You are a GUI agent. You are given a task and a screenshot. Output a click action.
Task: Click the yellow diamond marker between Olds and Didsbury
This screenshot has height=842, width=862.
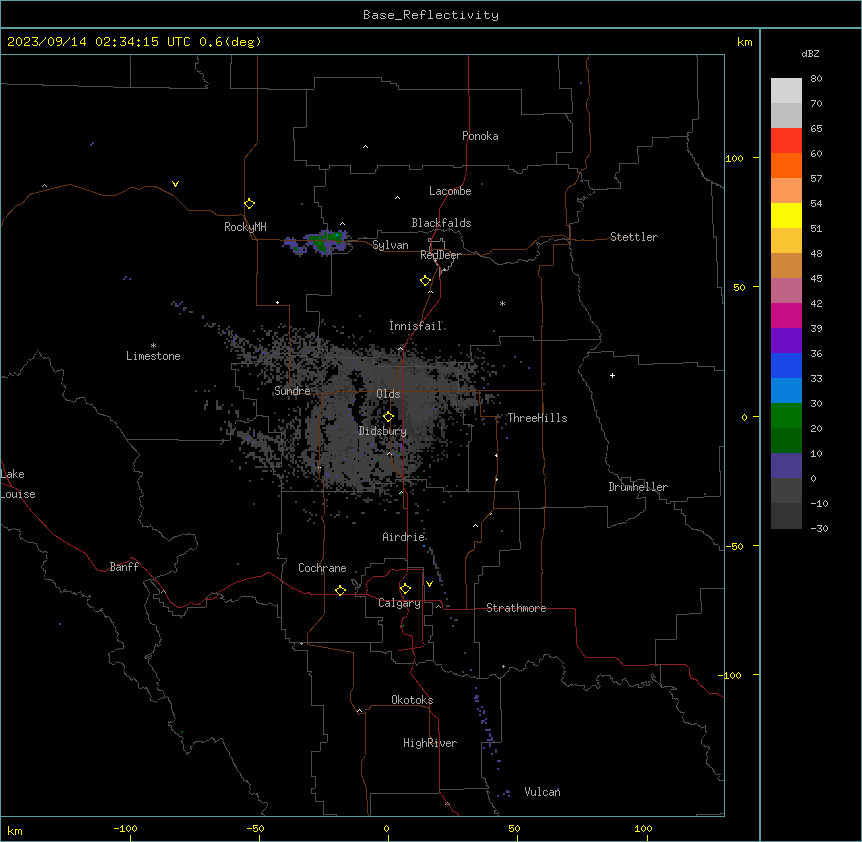coord(388,417)
